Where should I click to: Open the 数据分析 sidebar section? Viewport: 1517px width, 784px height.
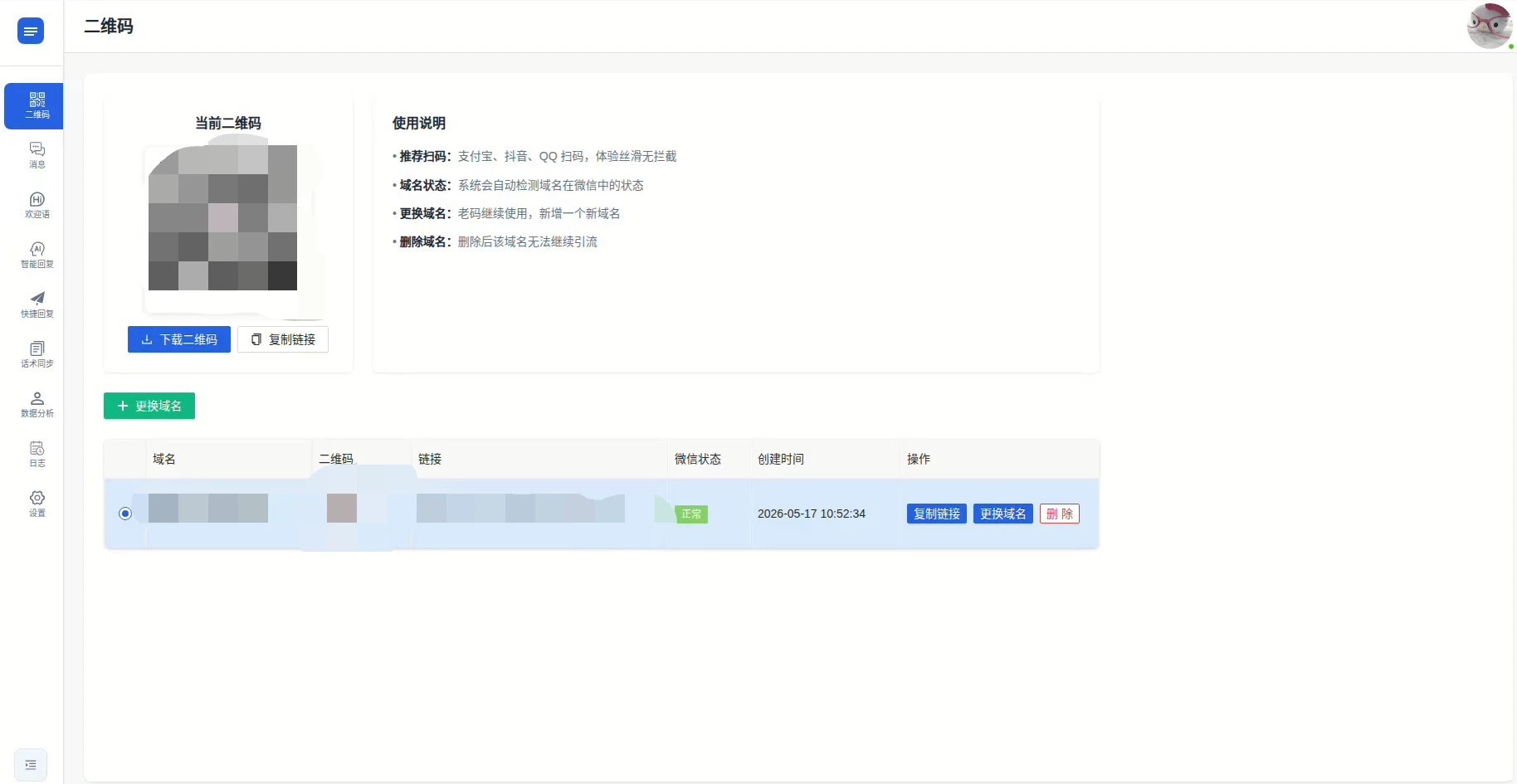point(37,404)
